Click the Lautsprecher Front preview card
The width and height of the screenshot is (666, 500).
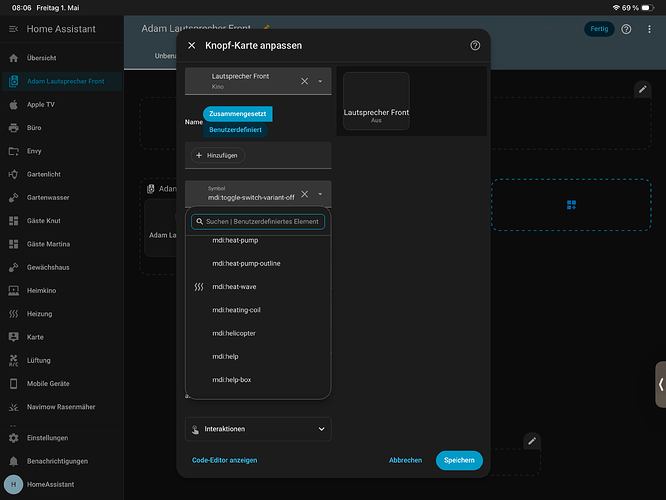point(376,101)
